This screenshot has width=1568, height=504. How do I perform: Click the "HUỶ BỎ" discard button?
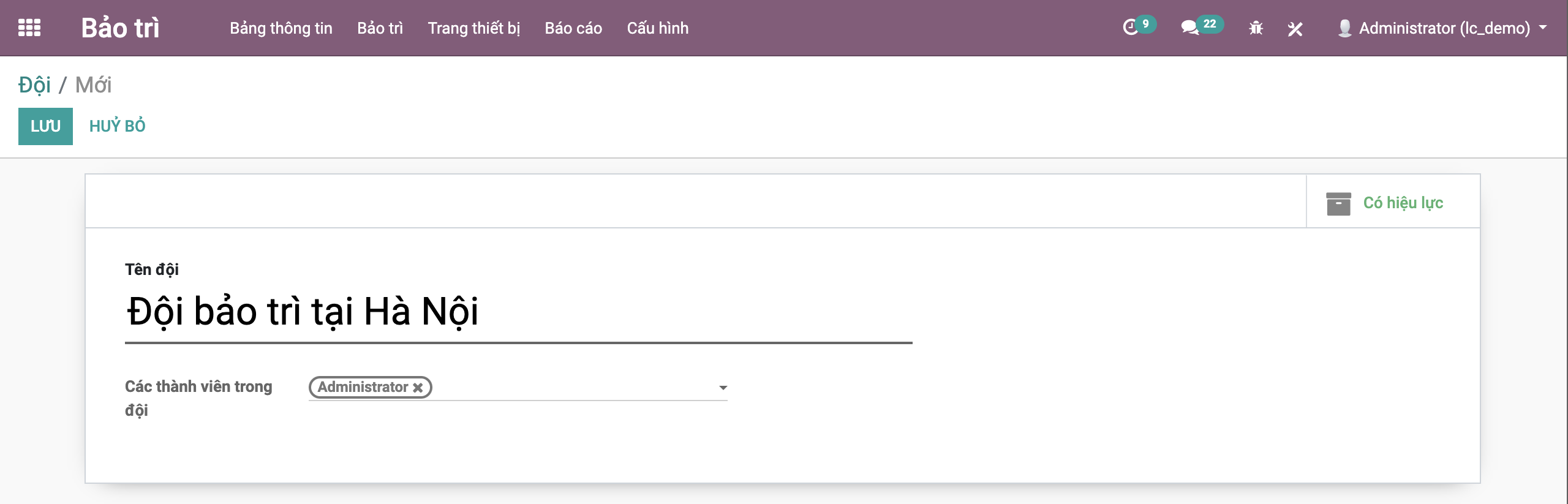[117, 126]
